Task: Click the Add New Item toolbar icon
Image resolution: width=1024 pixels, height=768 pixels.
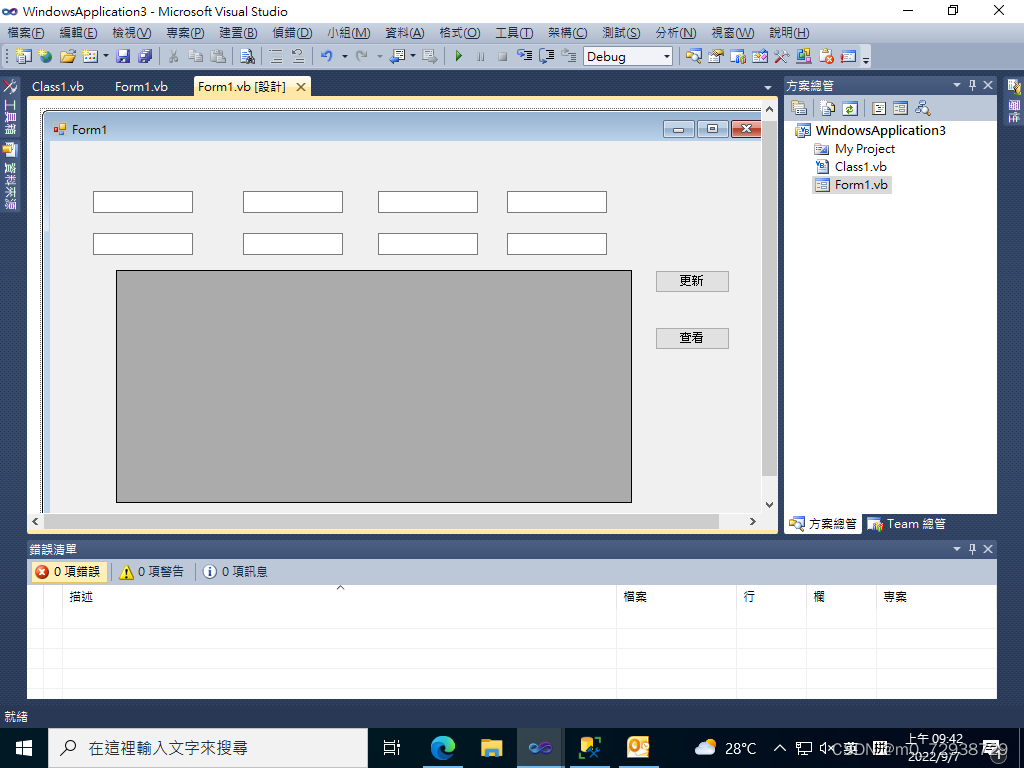Action: [89, 56]
